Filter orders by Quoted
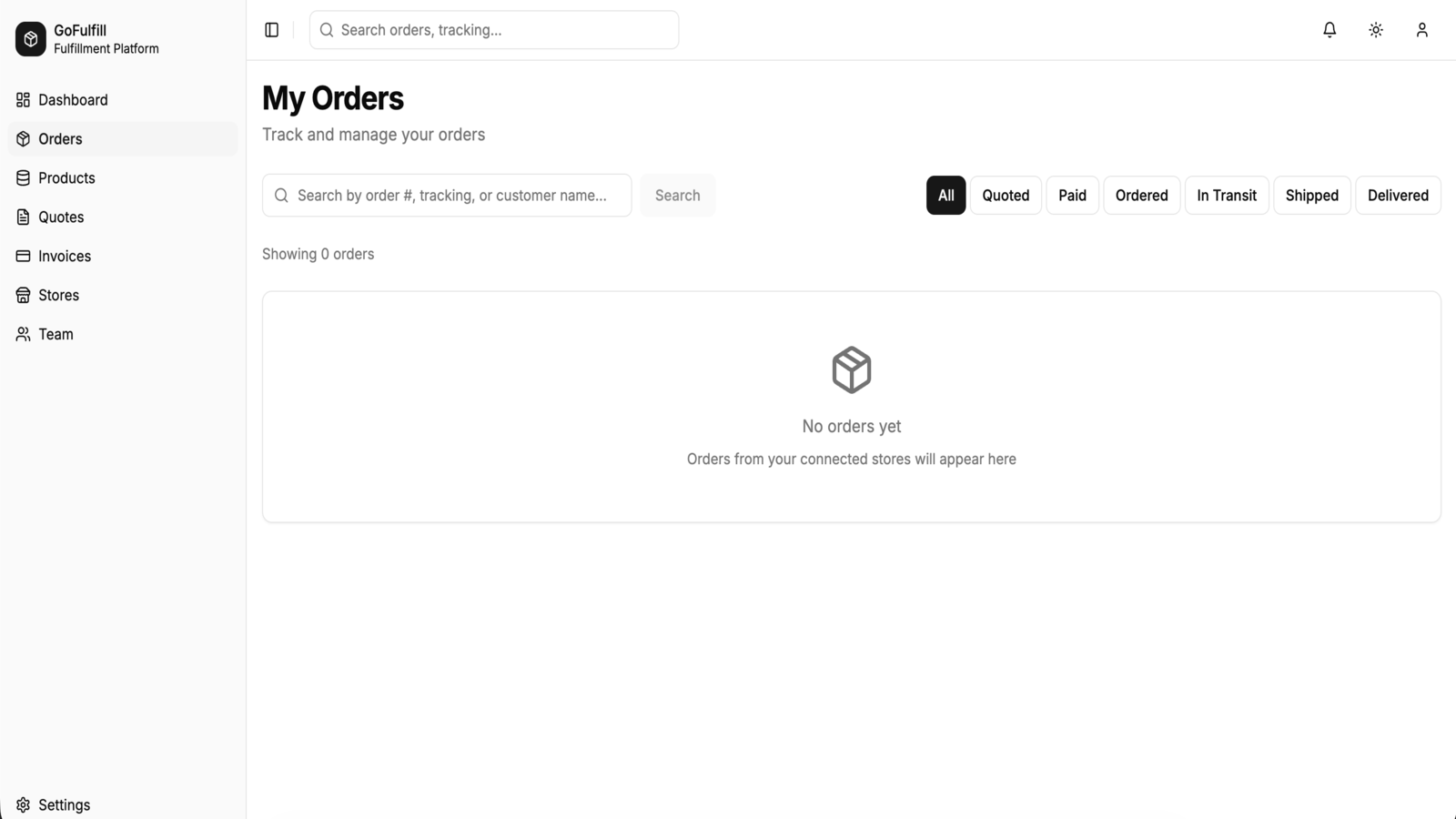 tap(1006, 196)
